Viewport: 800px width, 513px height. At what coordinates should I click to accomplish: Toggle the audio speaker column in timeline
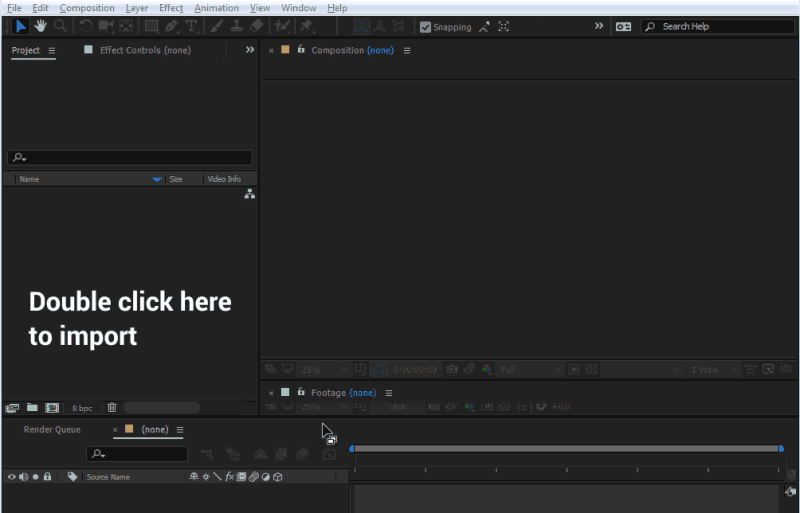pos(23,477)
